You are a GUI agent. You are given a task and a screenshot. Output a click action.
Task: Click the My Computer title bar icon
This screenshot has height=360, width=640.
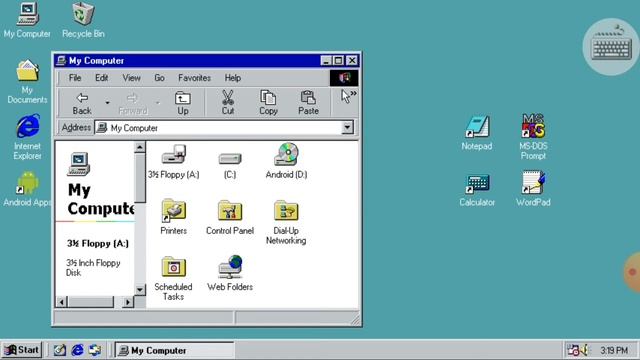(x=61, y=60)
